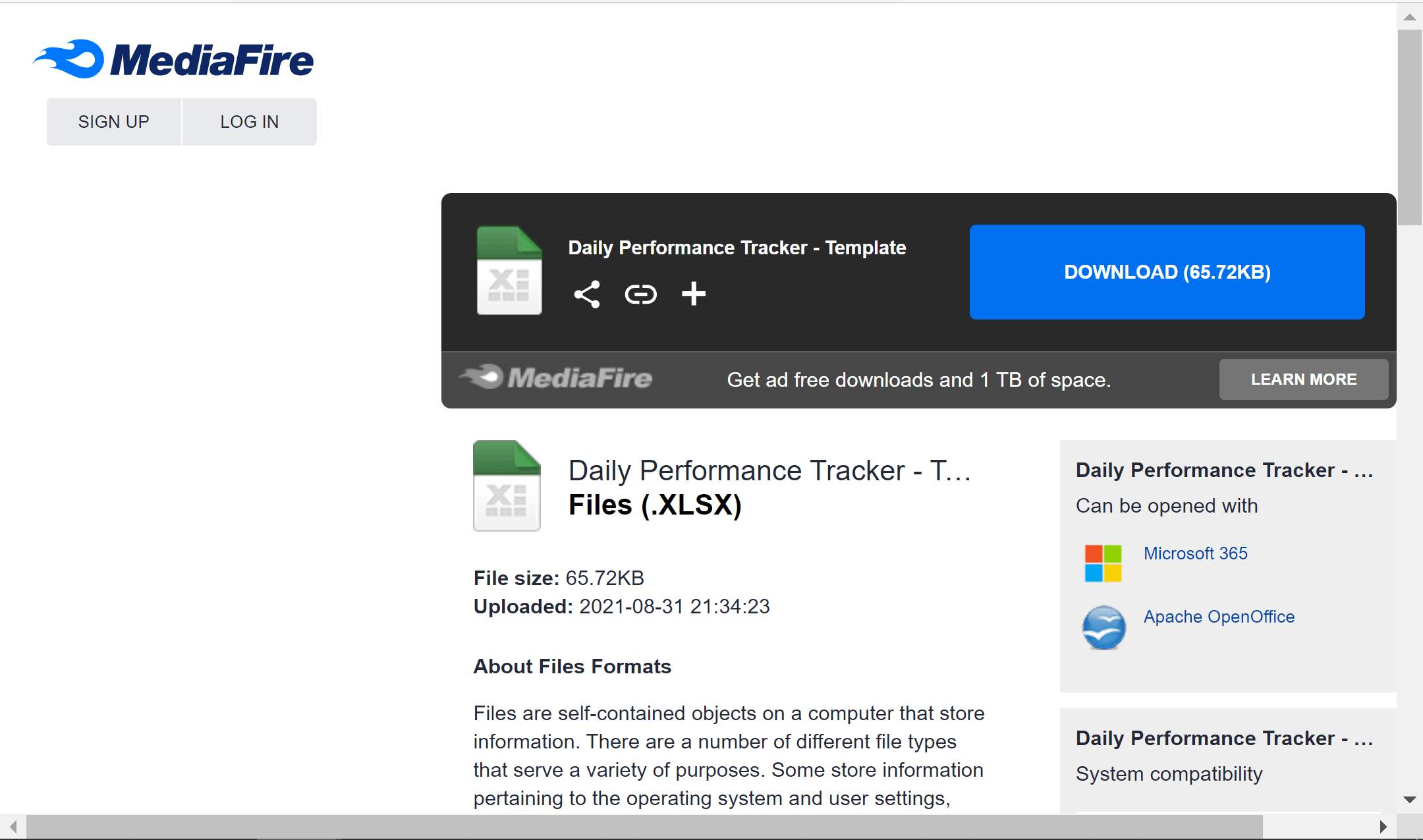This screenshot has width=1423, height=840.
Task: Click the 'Can be opened with' label
Action: pos(1167,505)
